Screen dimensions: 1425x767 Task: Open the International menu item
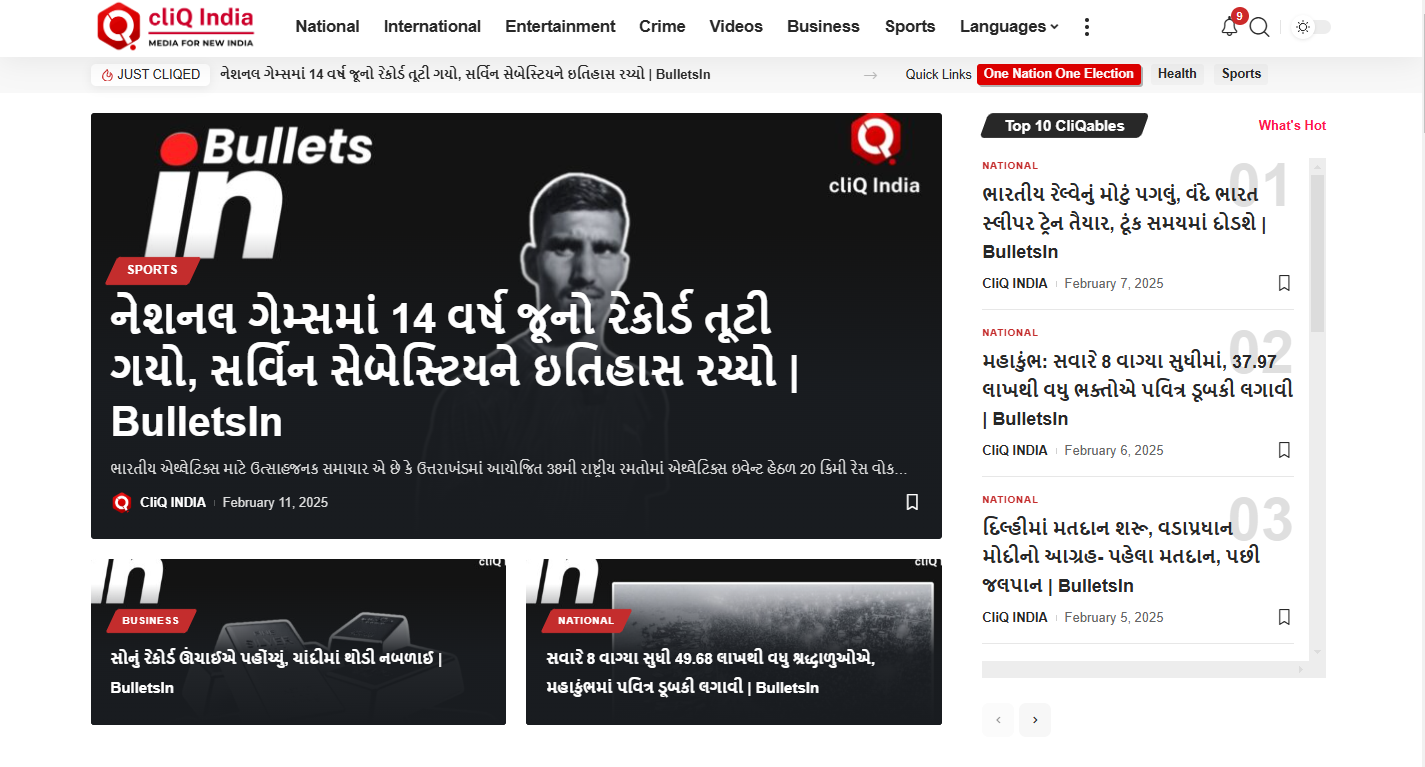pyautogui.click(x=432, y=27)
